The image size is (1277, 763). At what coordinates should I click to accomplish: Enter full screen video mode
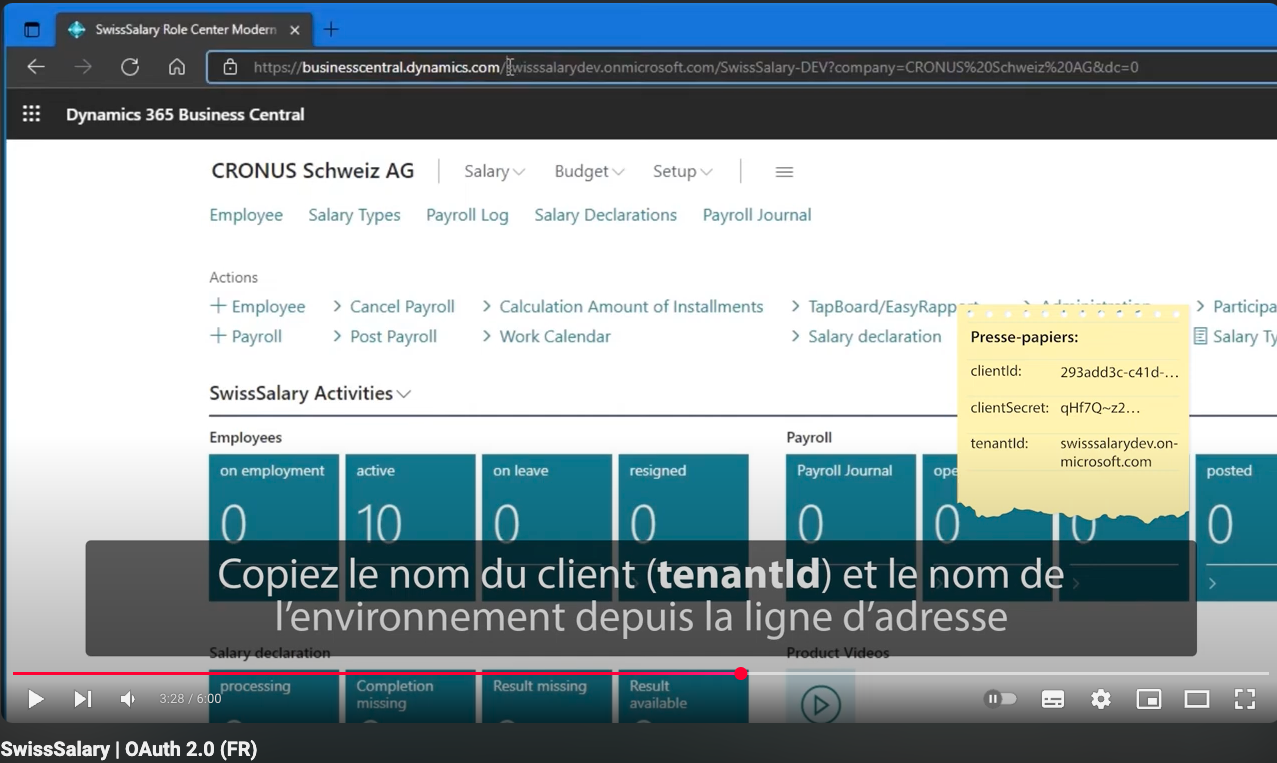1245,699
